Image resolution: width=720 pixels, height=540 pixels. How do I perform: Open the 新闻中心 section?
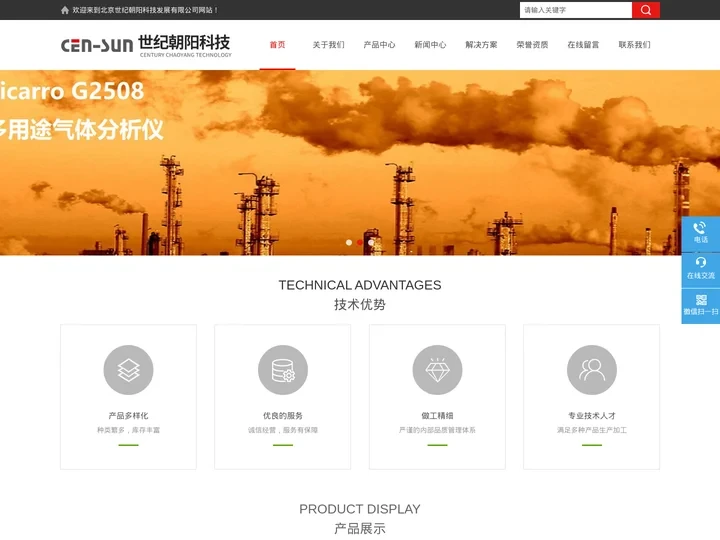[430, 45]
